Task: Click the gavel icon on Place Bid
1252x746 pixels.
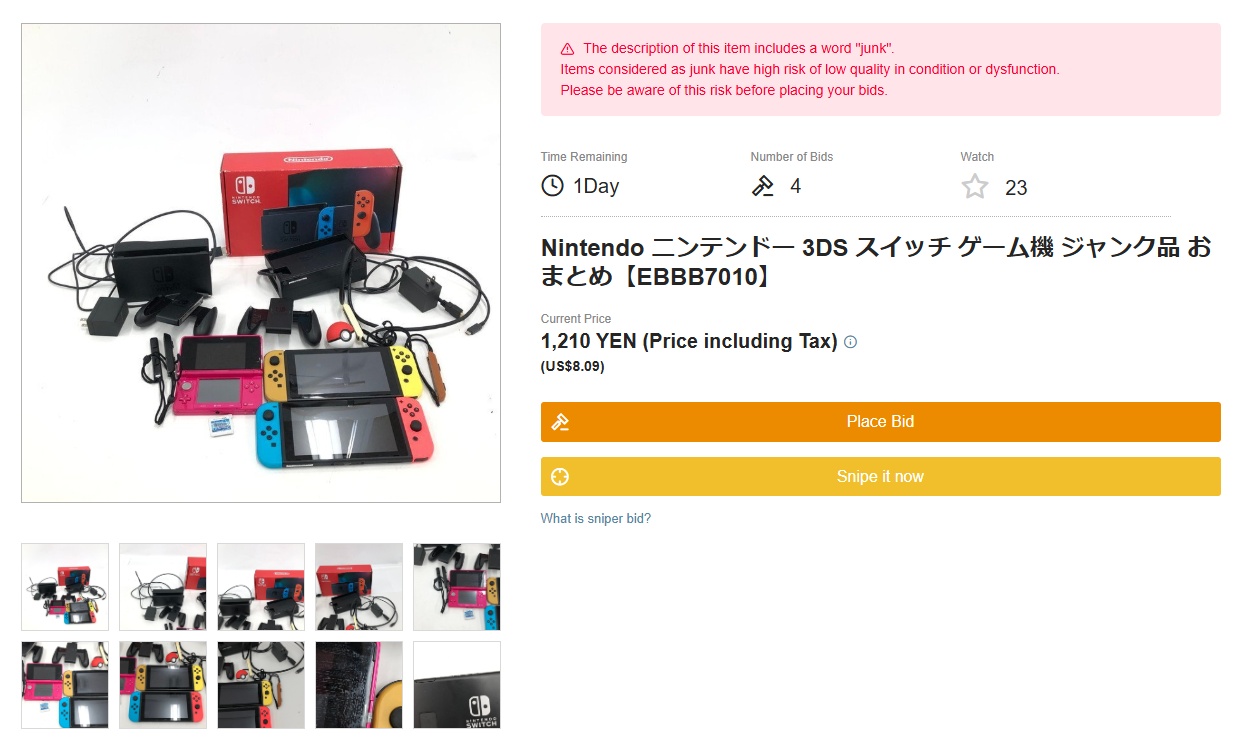Action: 561,422
